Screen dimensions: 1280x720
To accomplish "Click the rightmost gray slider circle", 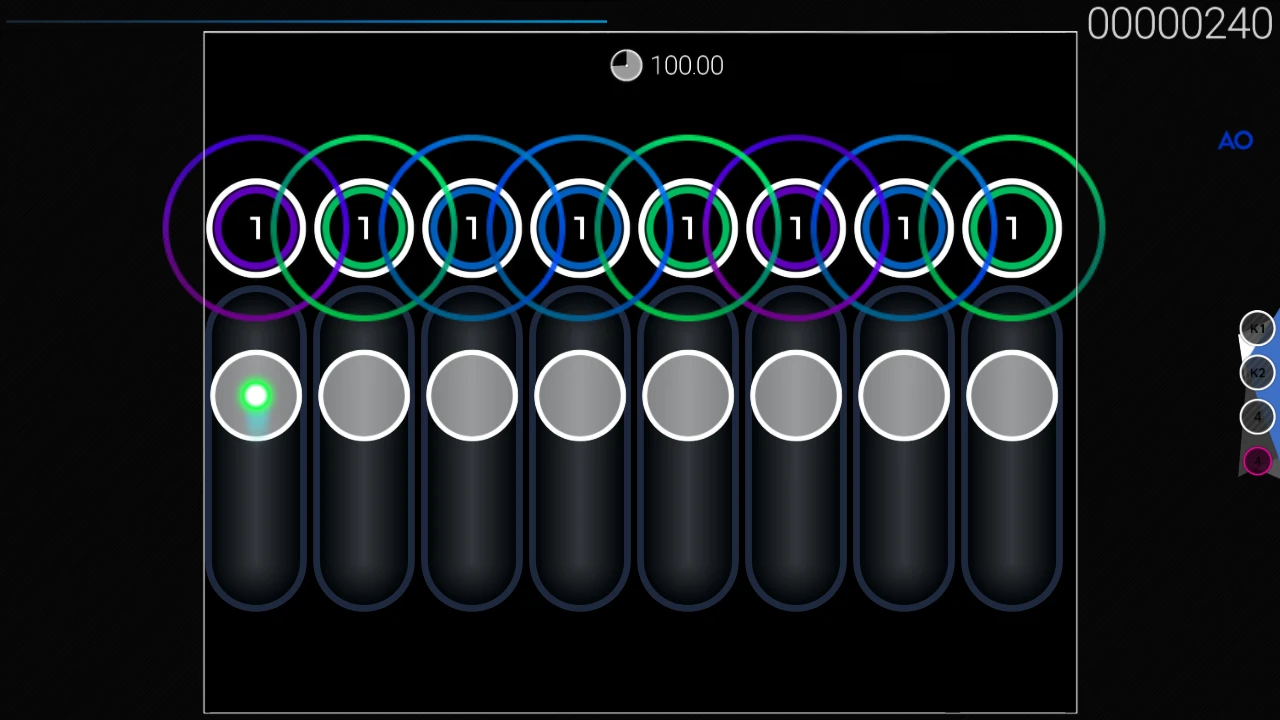I will 1012,397.
